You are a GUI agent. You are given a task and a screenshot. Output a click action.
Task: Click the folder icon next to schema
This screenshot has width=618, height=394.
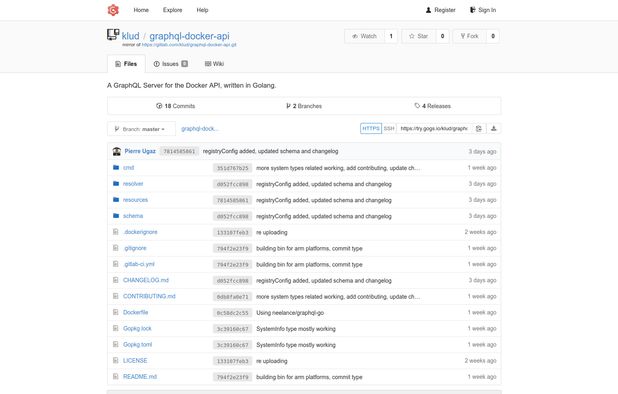116,216
